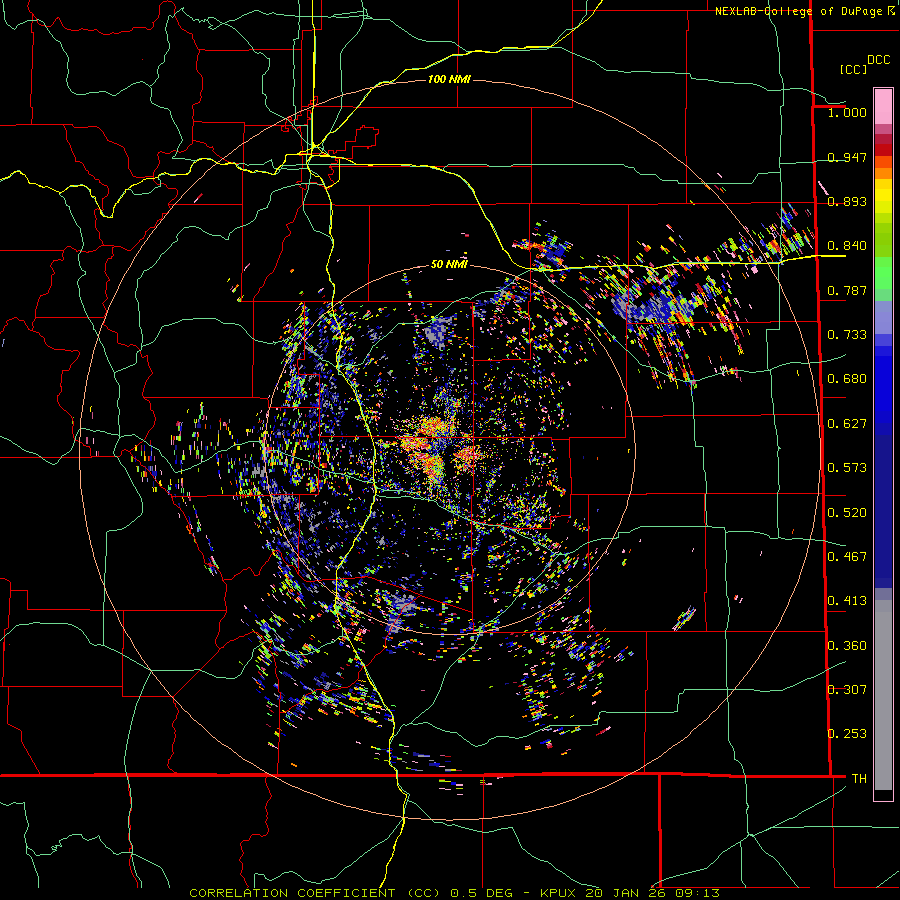Click the 0.733 scale value

(847, 335)
